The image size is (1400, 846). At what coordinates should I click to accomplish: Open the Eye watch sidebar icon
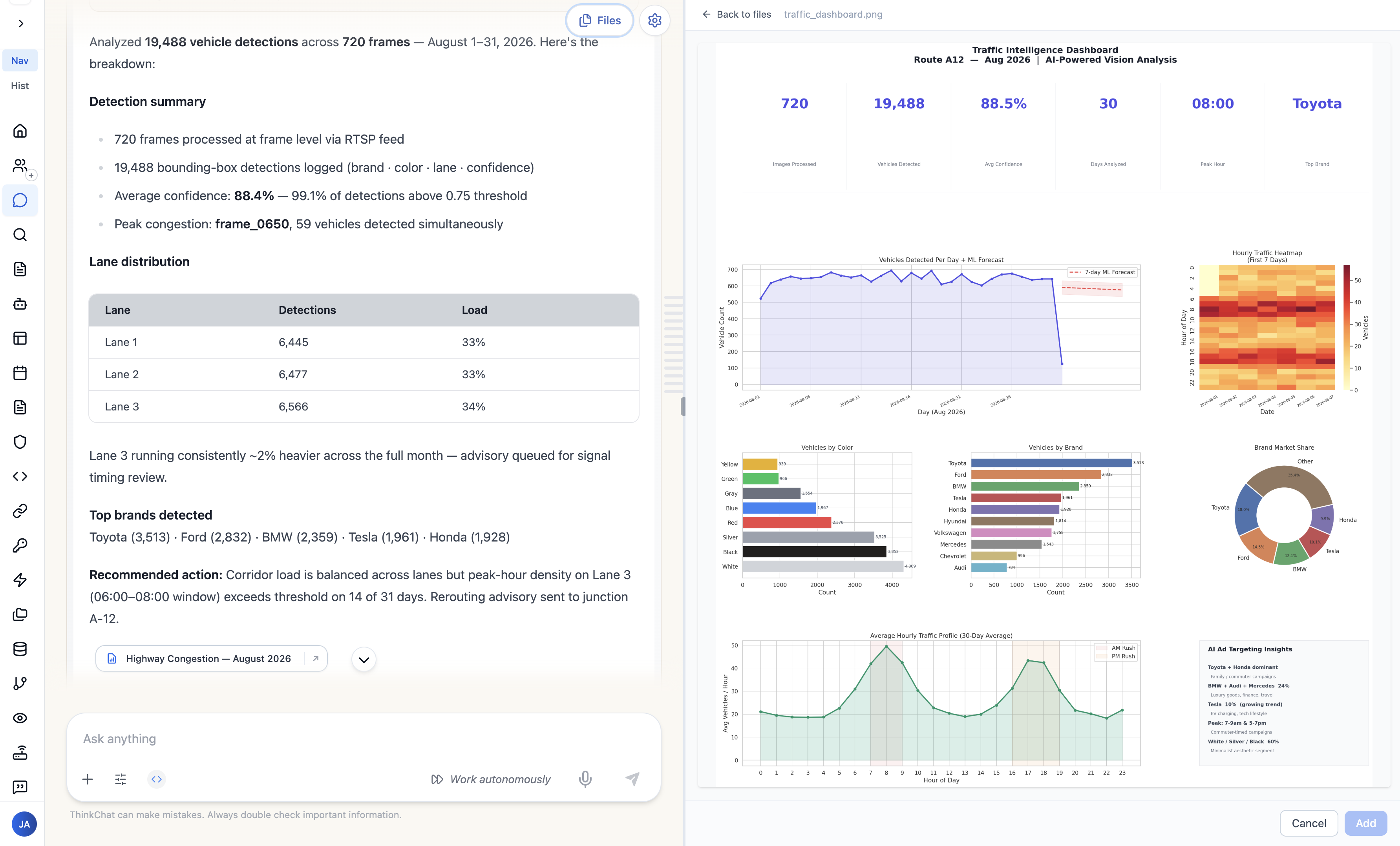(x=20, y=718)
